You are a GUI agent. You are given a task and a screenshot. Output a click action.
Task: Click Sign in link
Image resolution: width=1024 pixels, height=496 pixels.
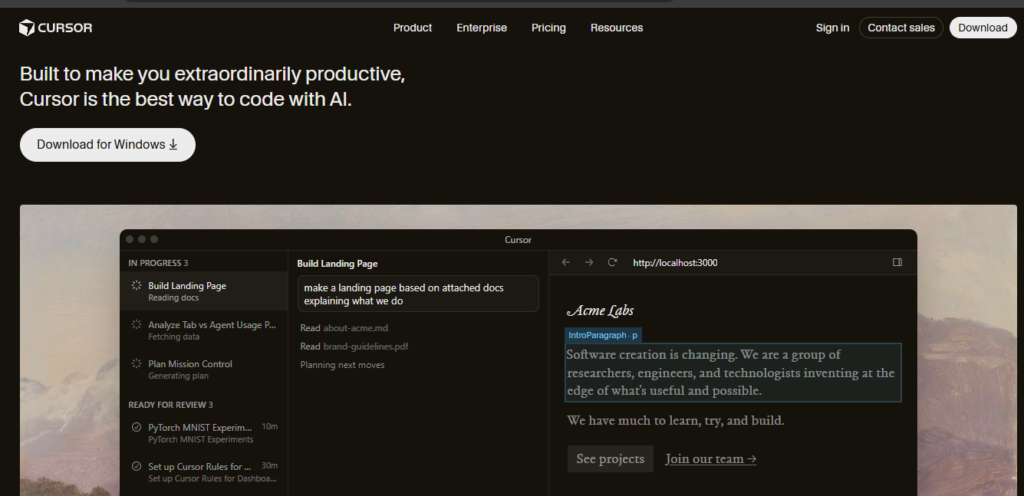pyautogui.click(x=832, y=27)
